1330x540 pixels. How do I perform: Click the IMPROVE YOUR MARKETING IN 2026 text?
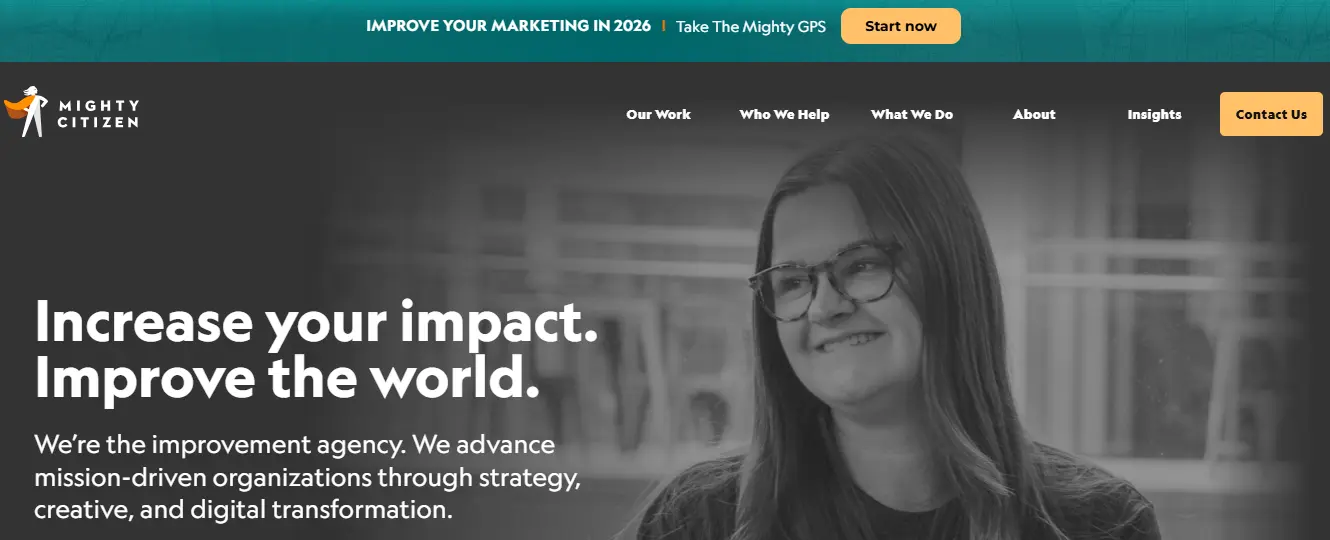[x=508, y=26]
